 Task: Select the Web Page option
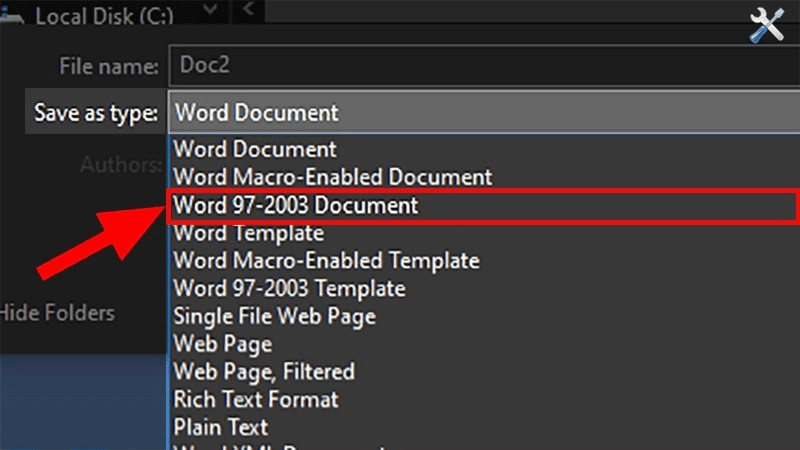pyautogui.click(x=222, y=344)
